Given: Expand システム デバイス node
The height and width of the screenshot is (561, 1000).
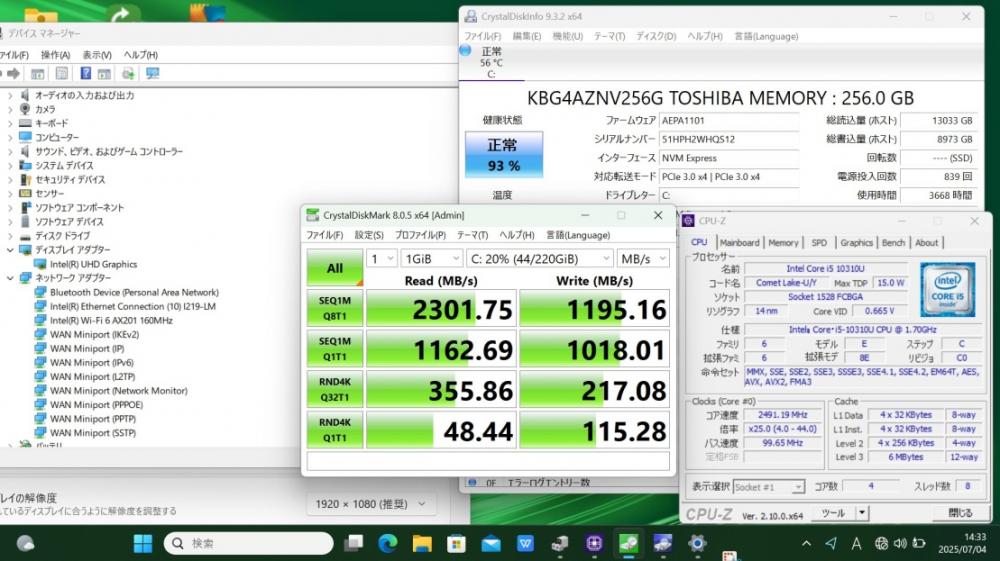Looking at the screenshot, I should point(10,166).
